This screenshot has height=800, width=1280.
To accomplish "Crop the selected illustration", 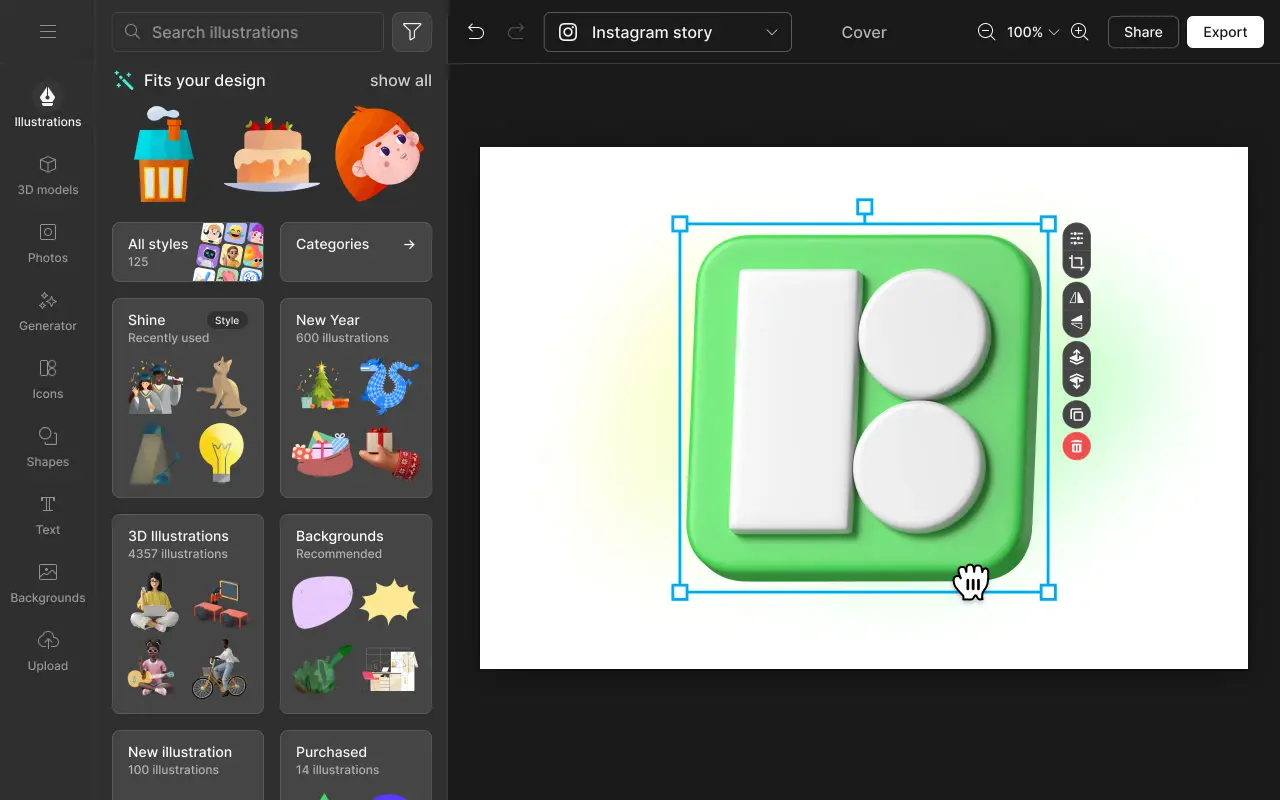I will tap(1076, 262).
